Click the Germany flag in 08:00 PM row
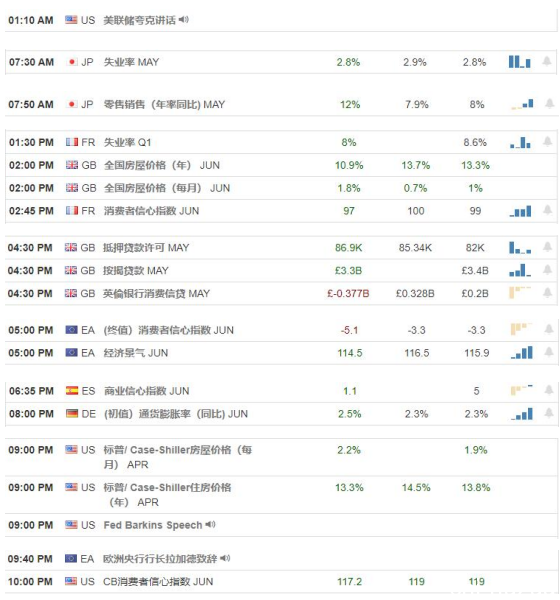560x600 pixels. [72, 414]
